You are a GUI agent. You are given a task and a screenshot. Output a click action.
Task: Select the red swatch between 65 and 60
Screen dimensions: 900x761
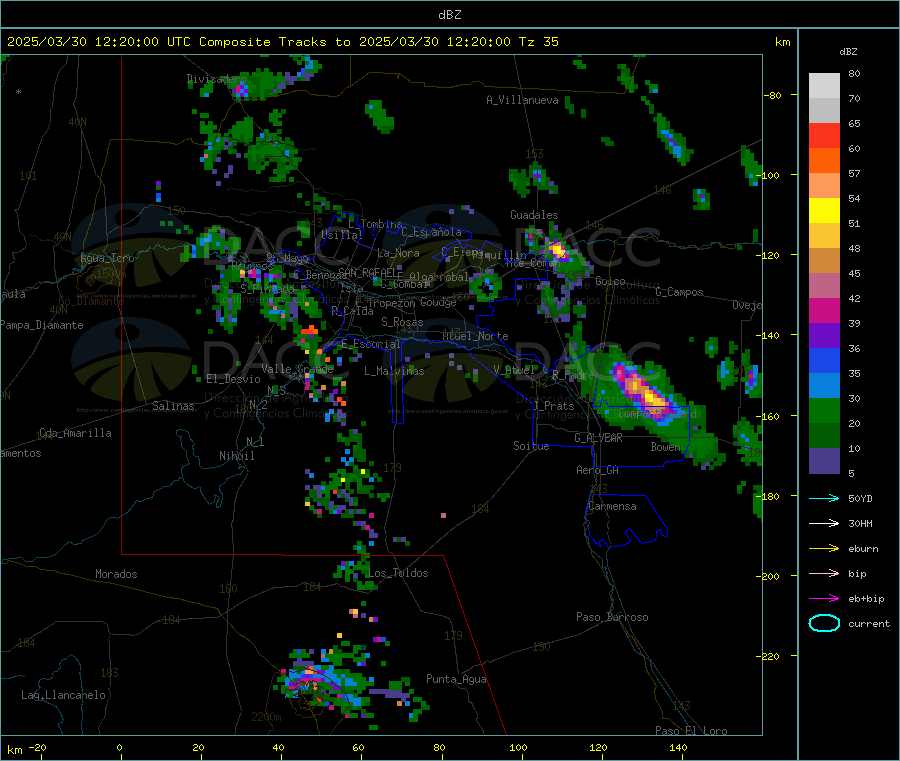point(824,136)
